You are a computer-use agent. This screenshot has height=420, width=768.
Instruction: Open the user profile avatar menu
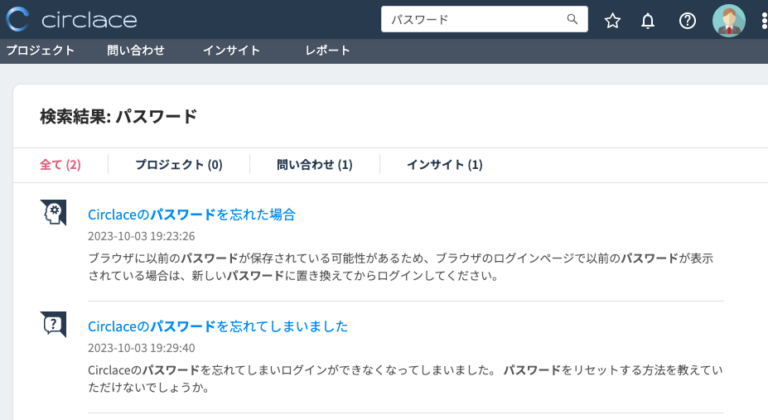[x=728, y=20]
